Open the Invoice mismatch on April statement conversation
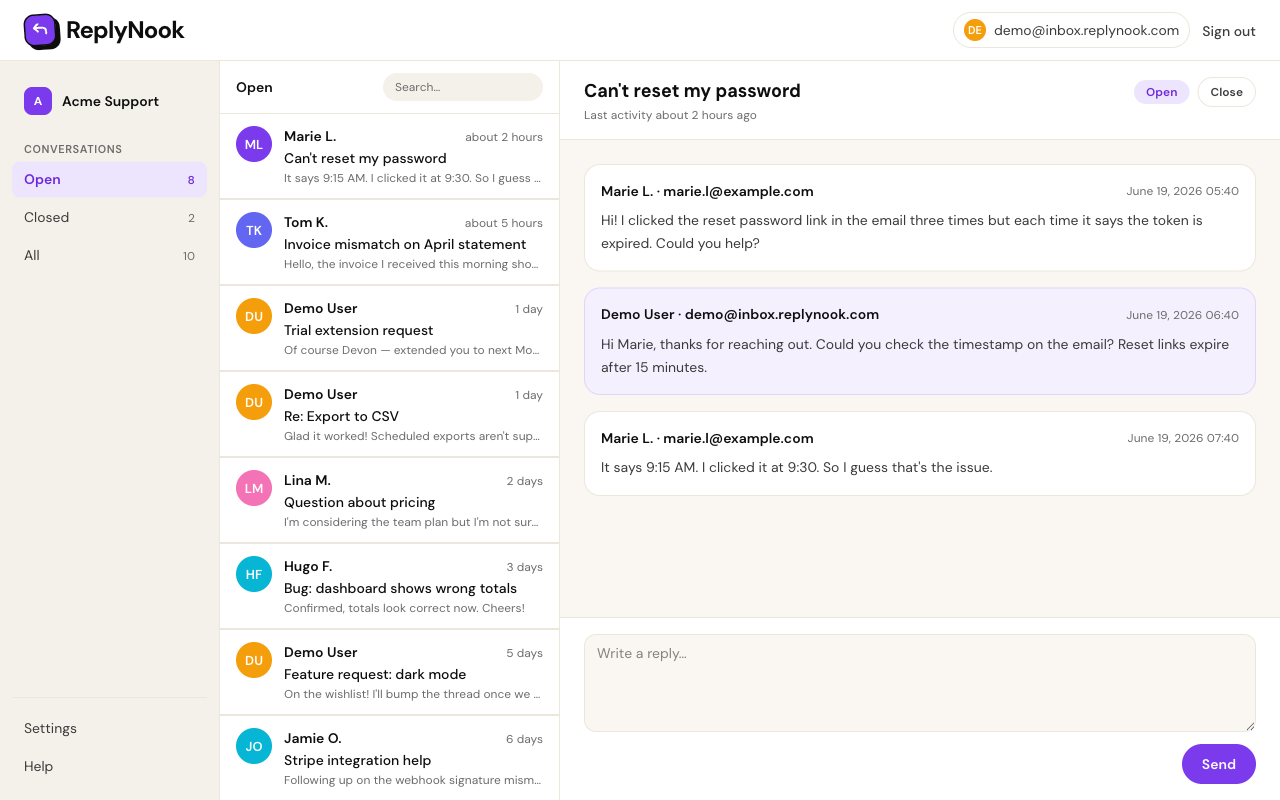The width and height of the screenshot is (1280, 800). coord(389,243)
